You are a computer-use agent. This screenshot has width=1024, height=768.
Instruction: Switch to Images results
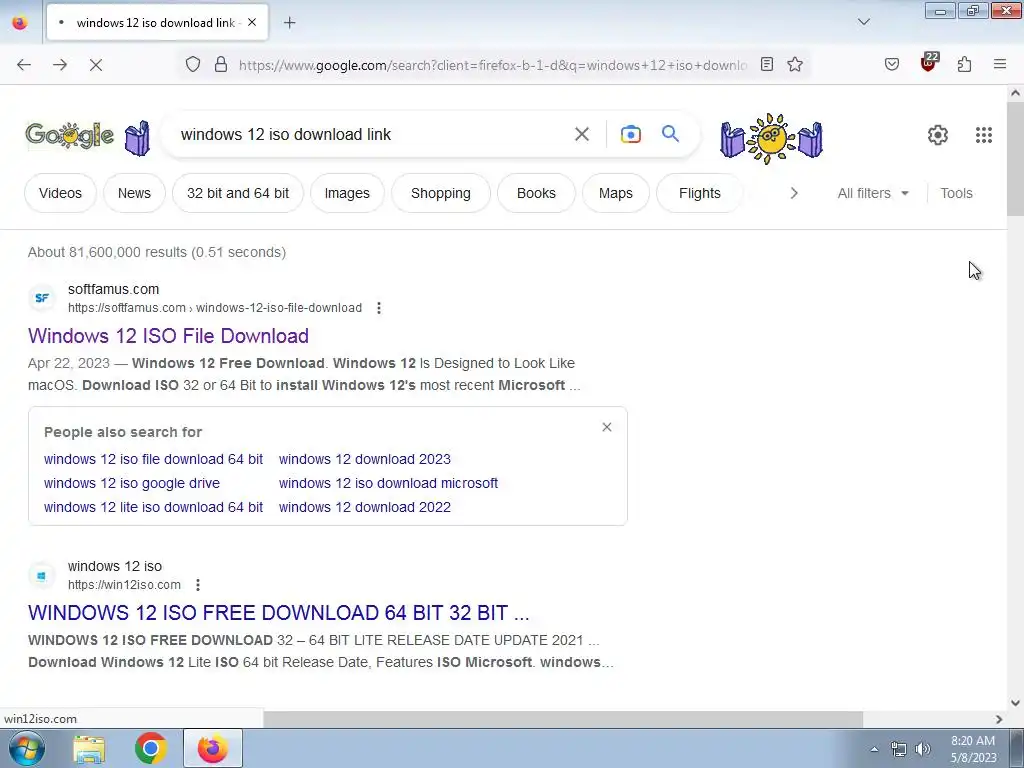347,193
